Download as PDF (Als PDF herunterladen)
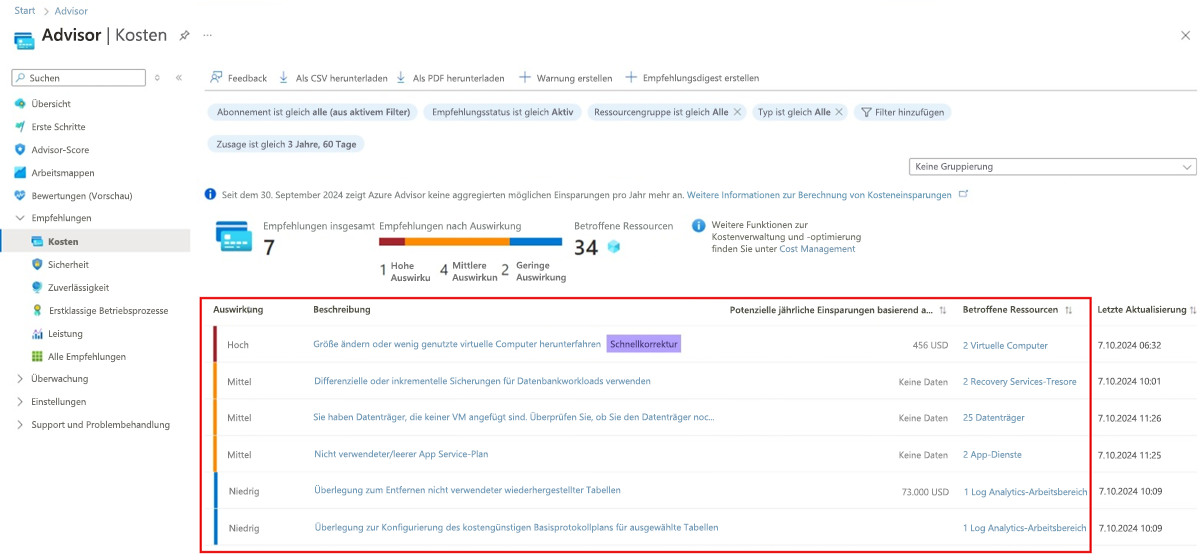The height and width of the screenshot is (557, 1200). point(450,78)
